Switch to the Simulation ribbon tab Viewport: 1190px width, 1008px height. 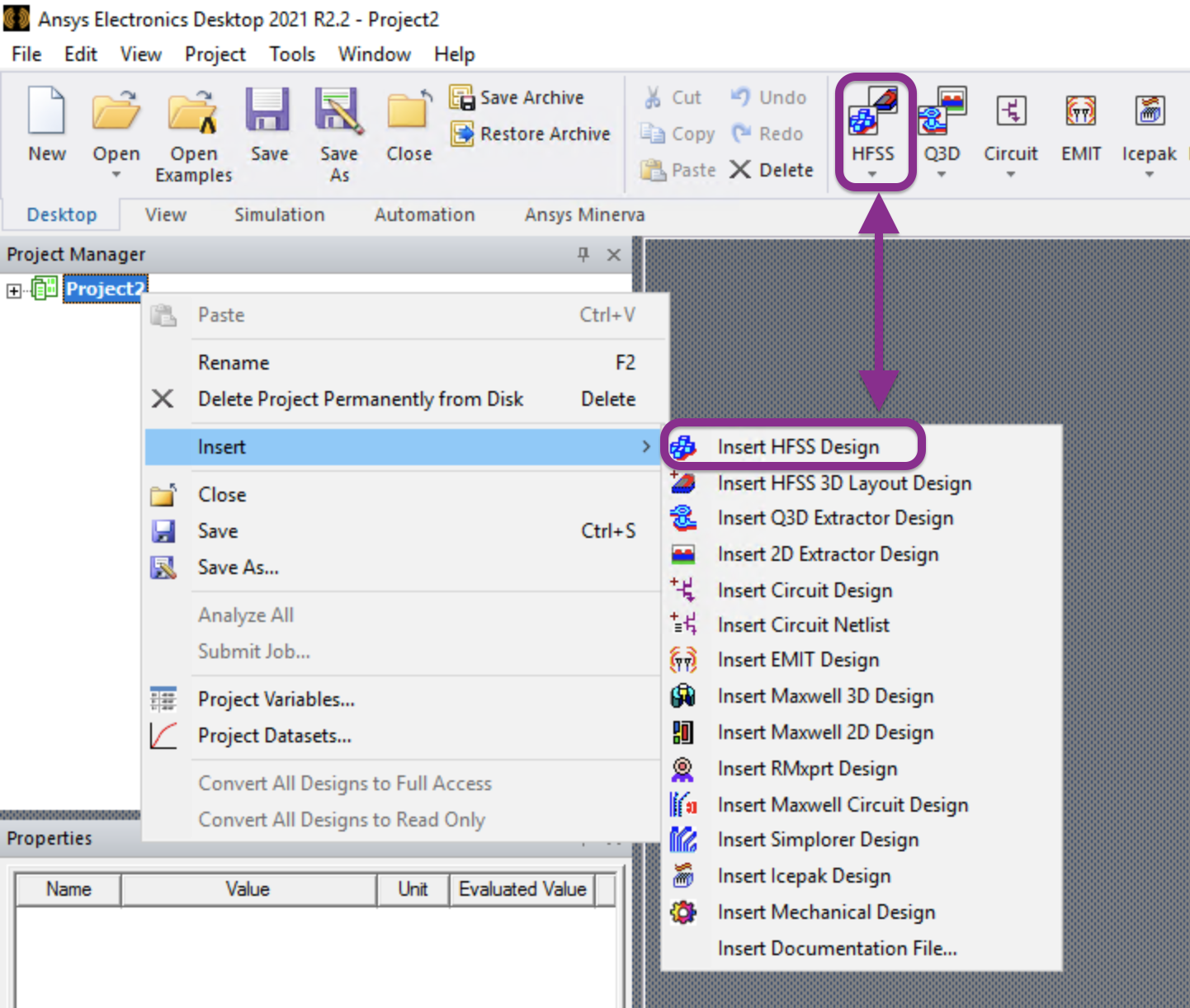(x=280, y=215)
